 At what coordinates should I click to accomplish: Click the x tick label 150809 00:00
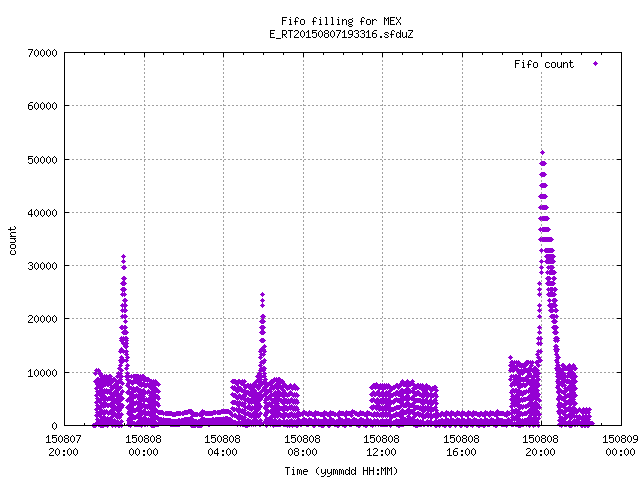(620, 446)
